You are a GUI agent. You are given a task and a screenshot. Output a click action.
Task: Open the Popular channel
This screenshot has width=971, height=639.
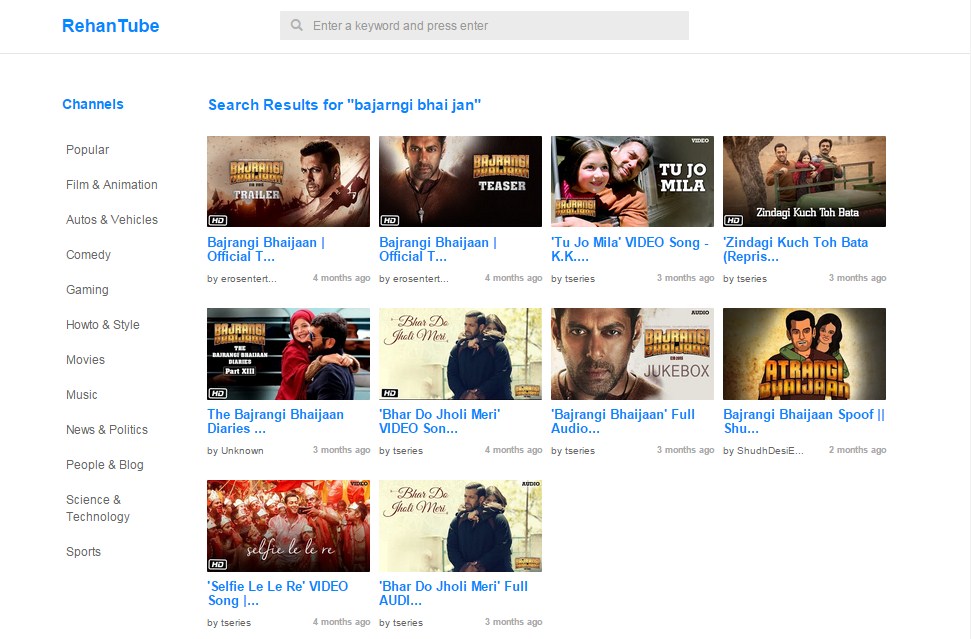pos(87,150)
